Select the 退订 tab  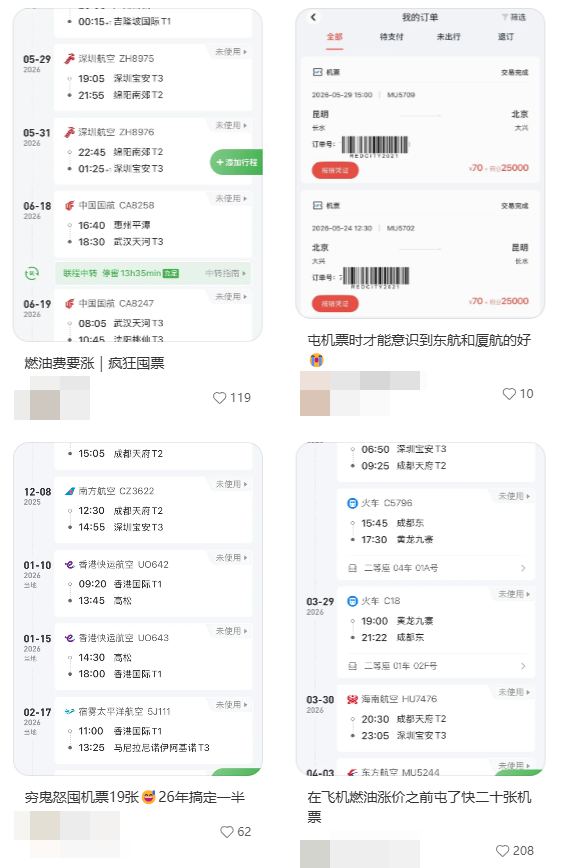click(x=506, y=37)
